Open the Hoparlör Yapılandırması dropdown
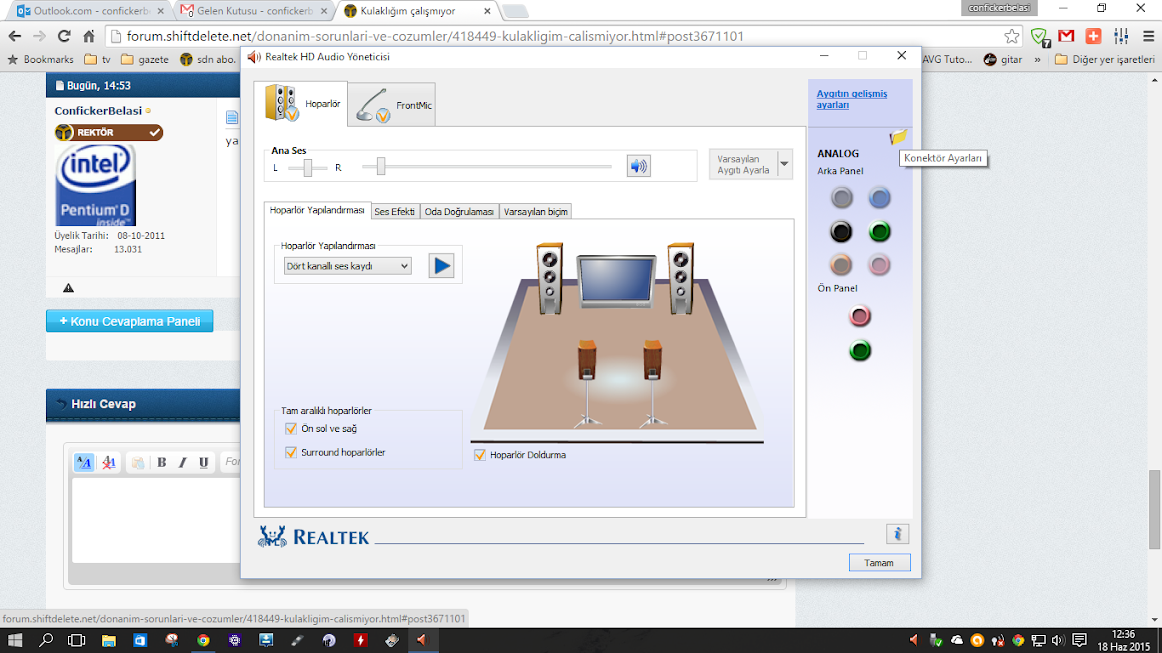 pyautogui.click(x=347, y=266)
